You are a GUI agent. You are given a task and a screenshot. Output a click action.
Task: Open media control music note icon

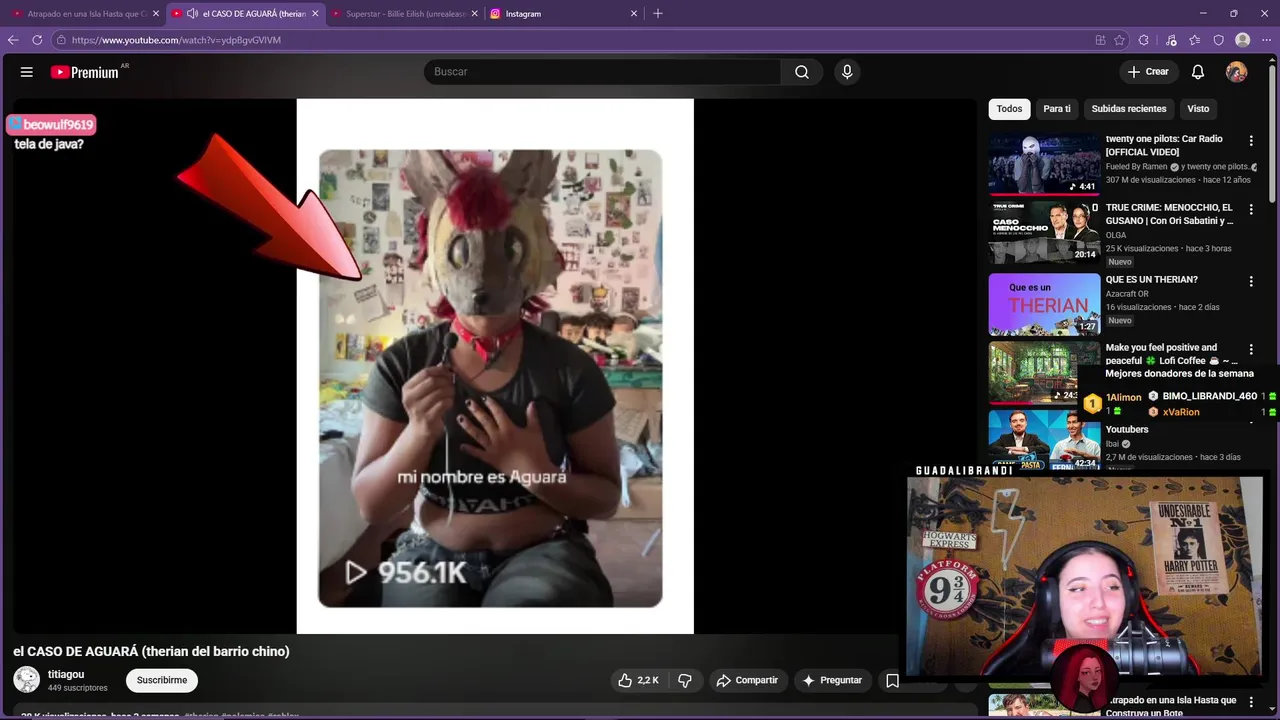[x=1171, y=40]
